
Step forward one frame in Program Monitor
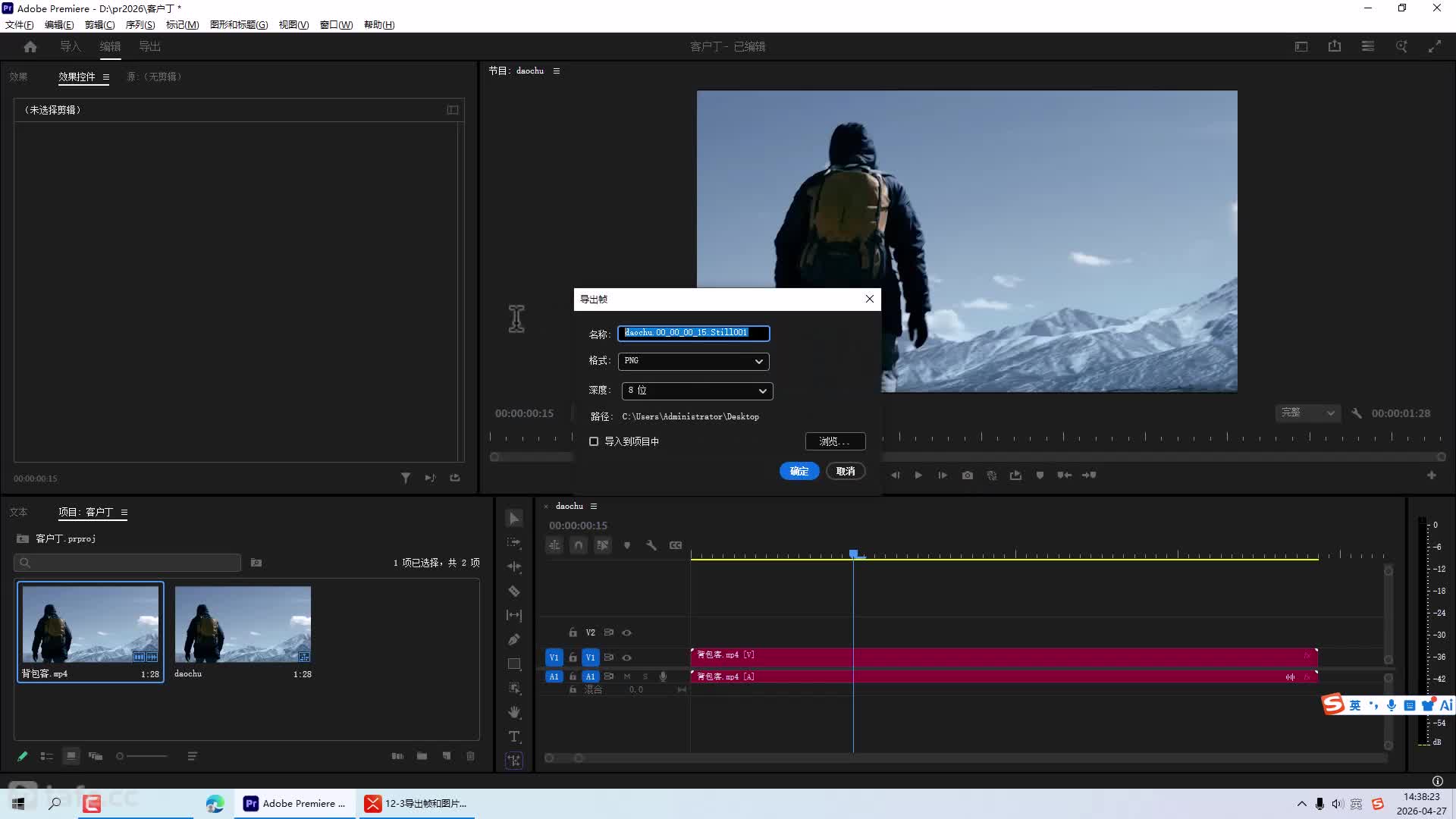[x=943, y=475]
